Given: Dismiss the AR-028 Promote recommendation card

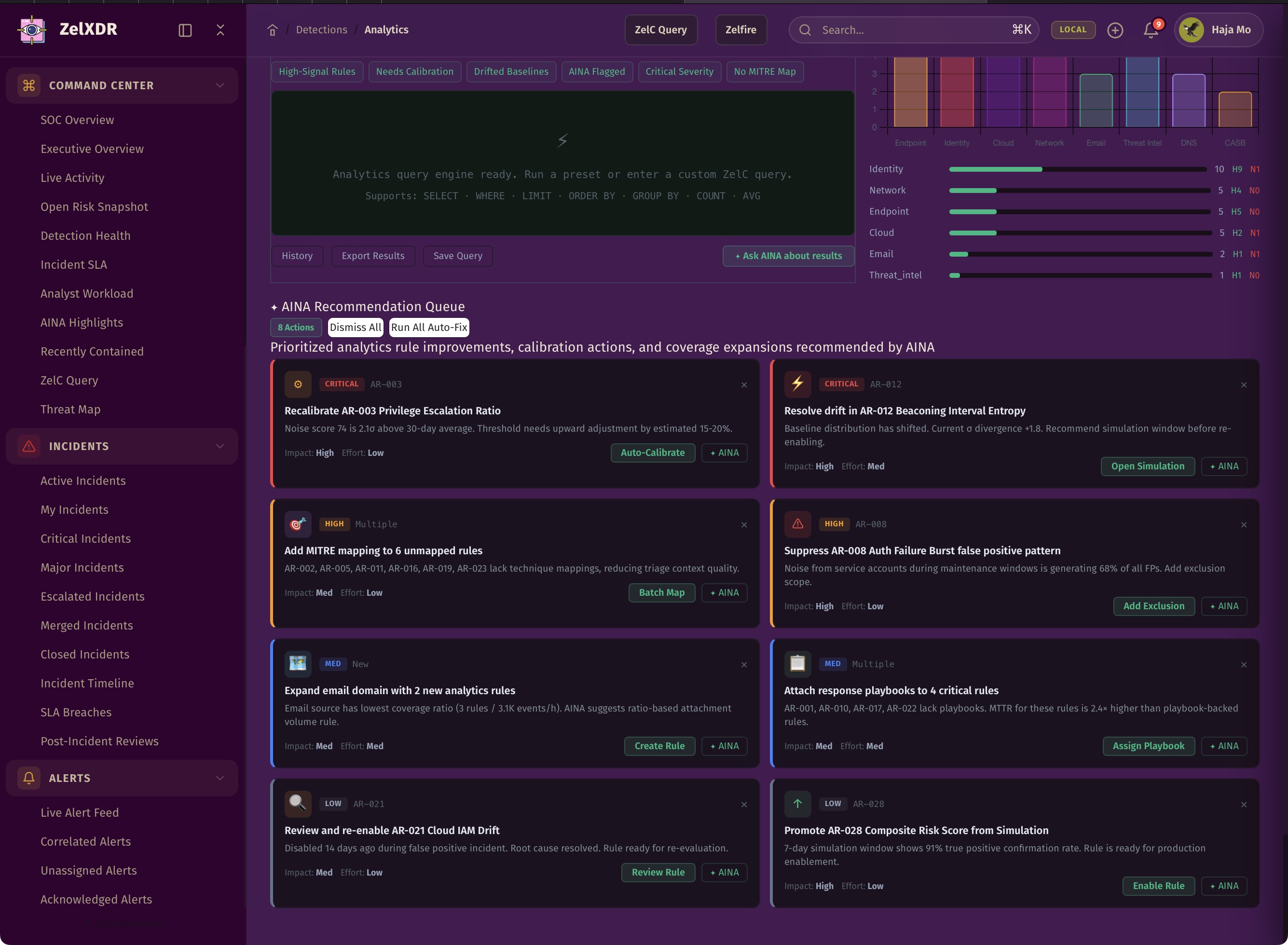Looking at the screenshot, I should coord(1244,804).
